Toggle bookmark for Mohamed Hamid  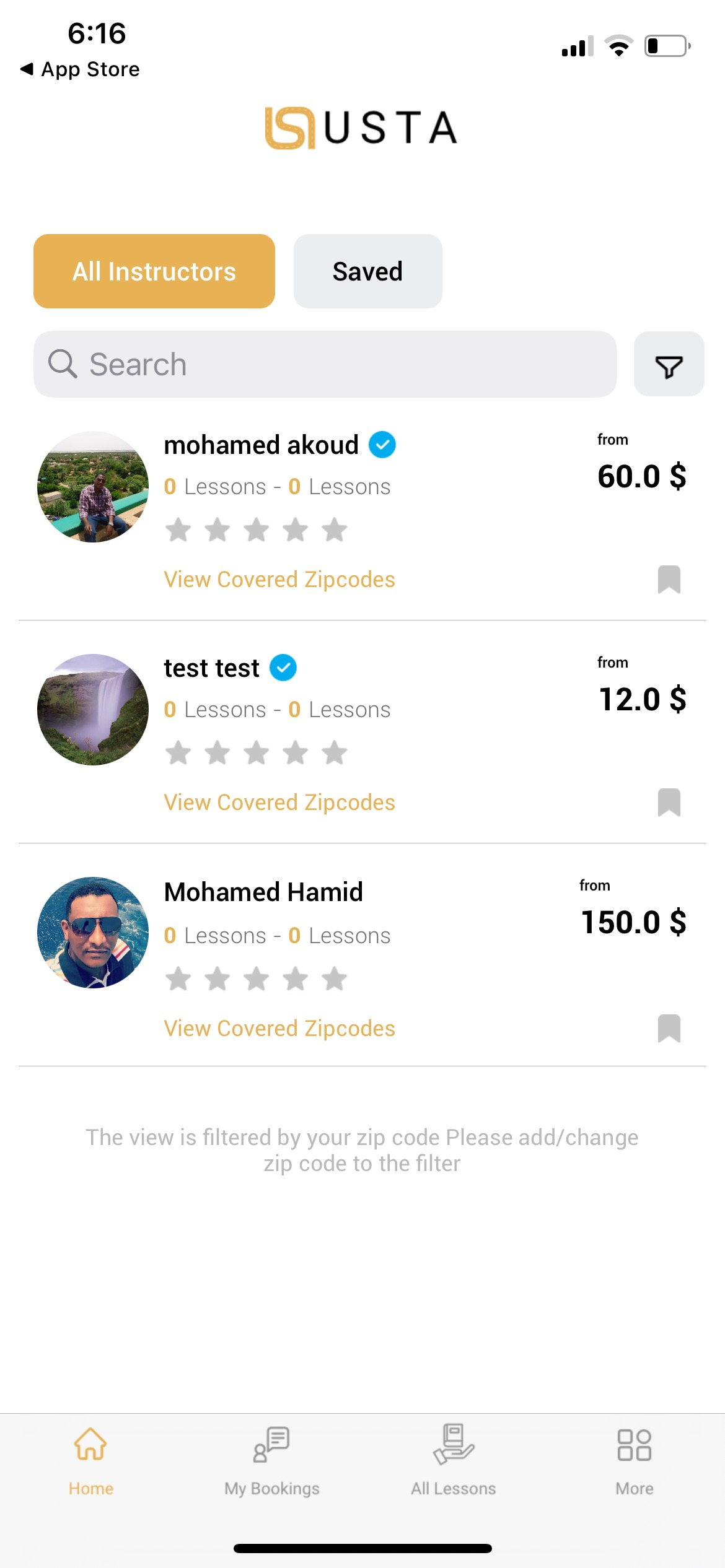click(669, 1029)
